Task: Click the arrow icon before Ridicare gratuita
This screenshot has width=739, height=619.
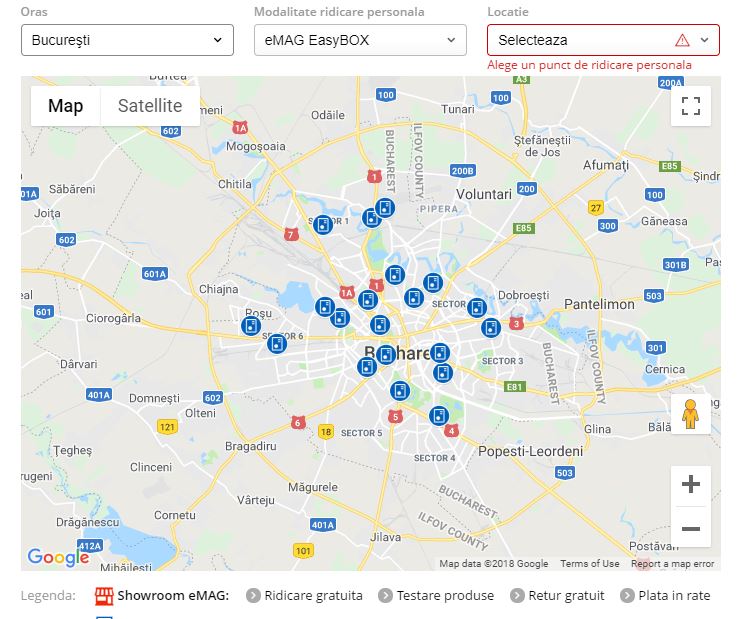Action: coord(253,596)
